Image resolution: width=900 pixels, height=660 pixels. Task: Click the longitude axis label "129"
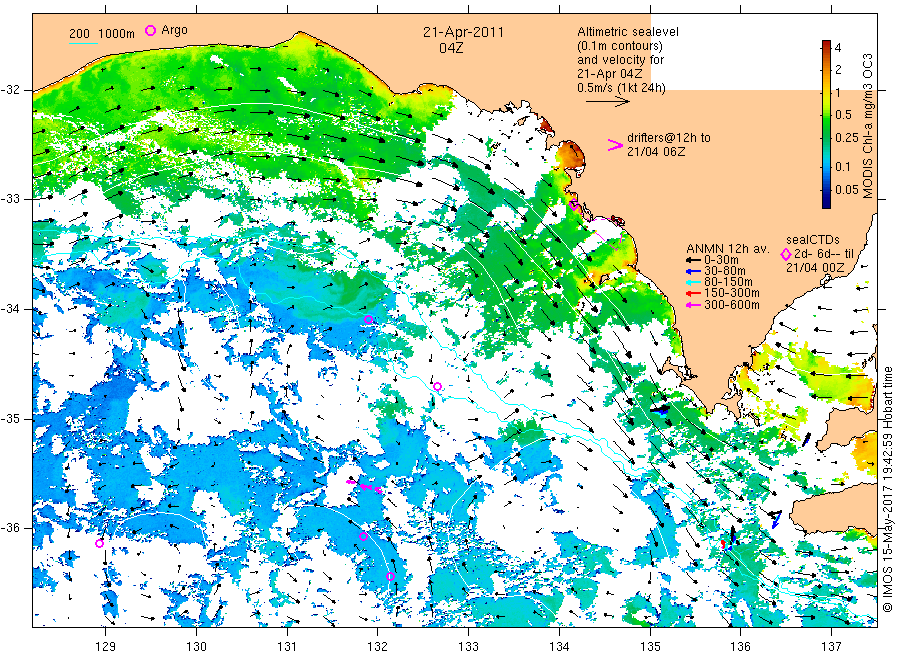point(105,647)
